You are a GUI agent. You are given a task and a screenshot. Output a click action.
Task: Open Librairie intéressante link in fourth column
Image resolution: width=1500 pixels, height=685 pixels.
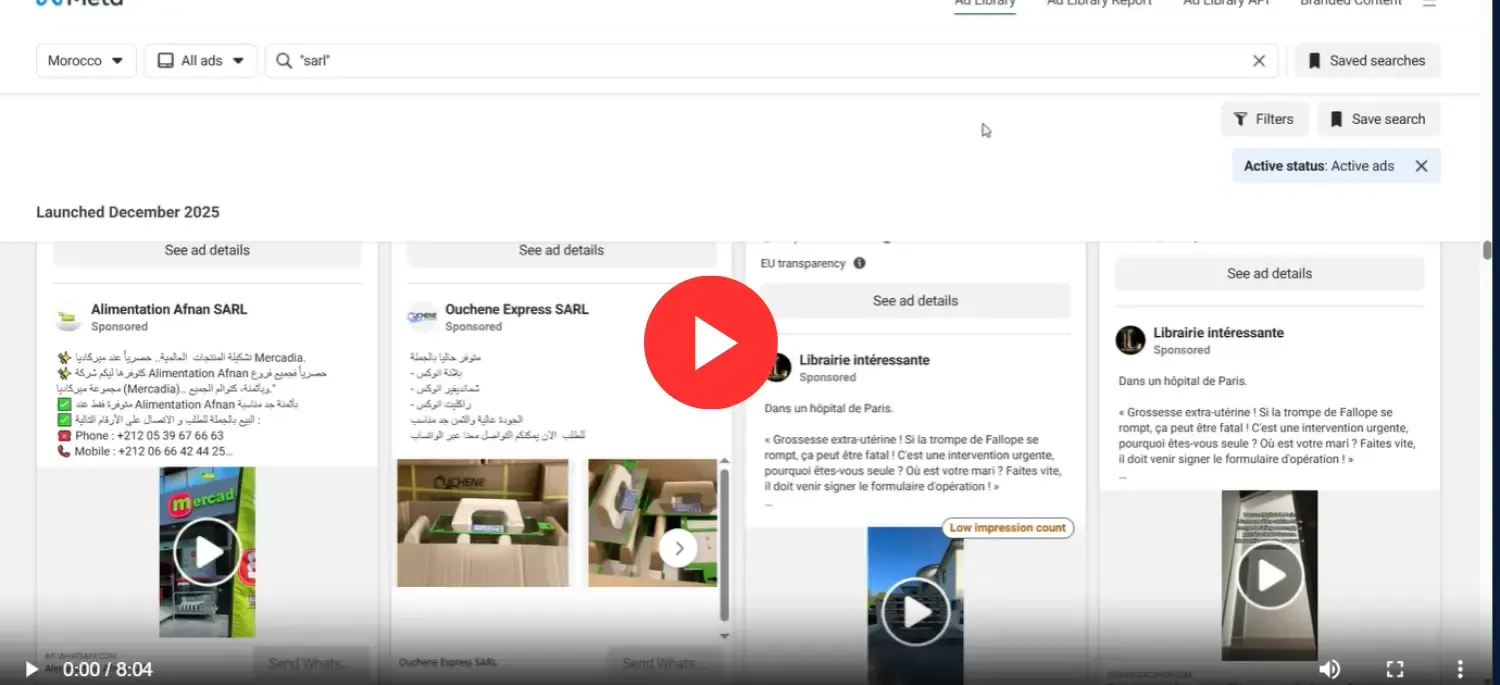pos(1218,332)
